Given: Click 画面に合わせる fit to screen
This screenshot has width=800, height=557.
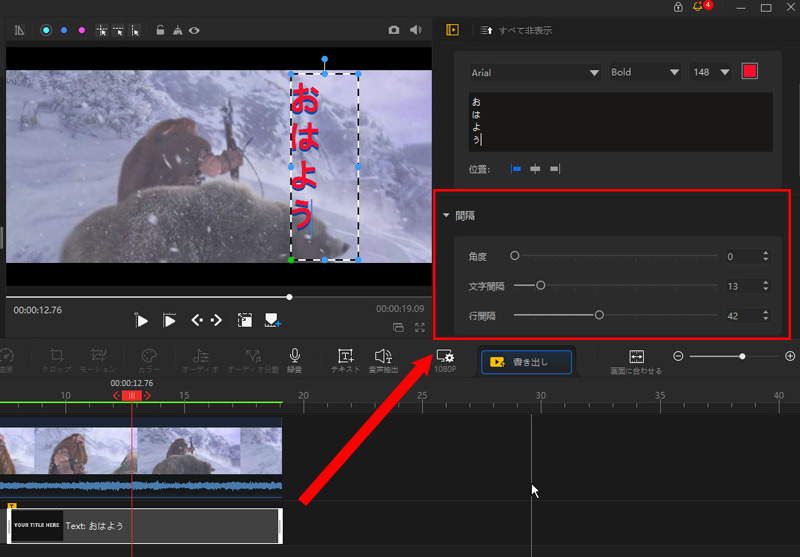Looking at the screenshot, I should click(636, 362).
